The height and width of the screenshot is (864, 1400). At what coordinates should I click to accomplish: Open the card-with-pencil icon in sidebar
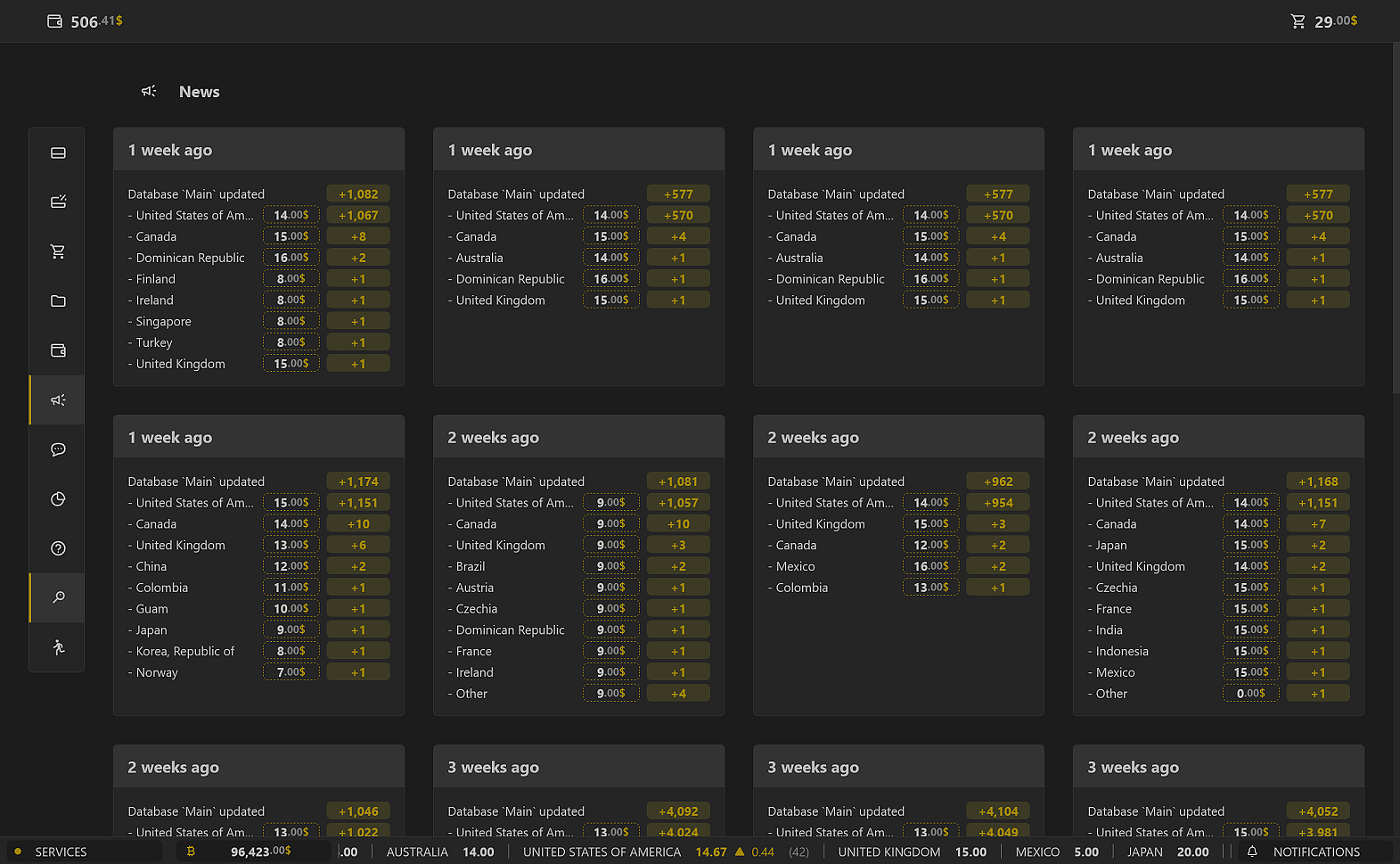click(58, 202)
